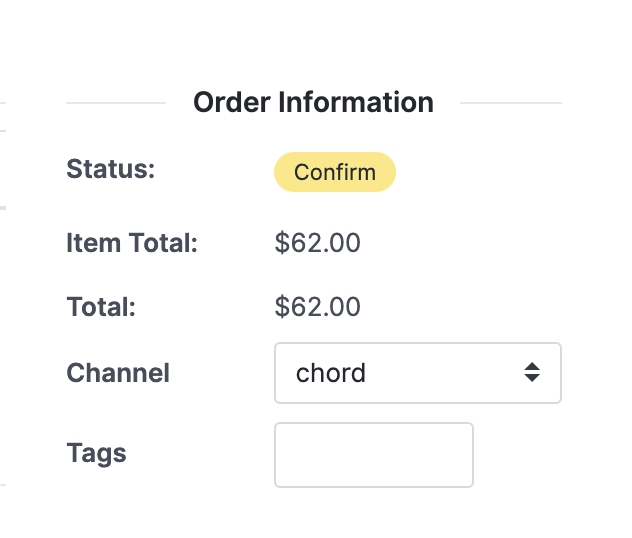Click the Total: label
The height and width of the screenshot is (538, 632).
coord(101,307)
